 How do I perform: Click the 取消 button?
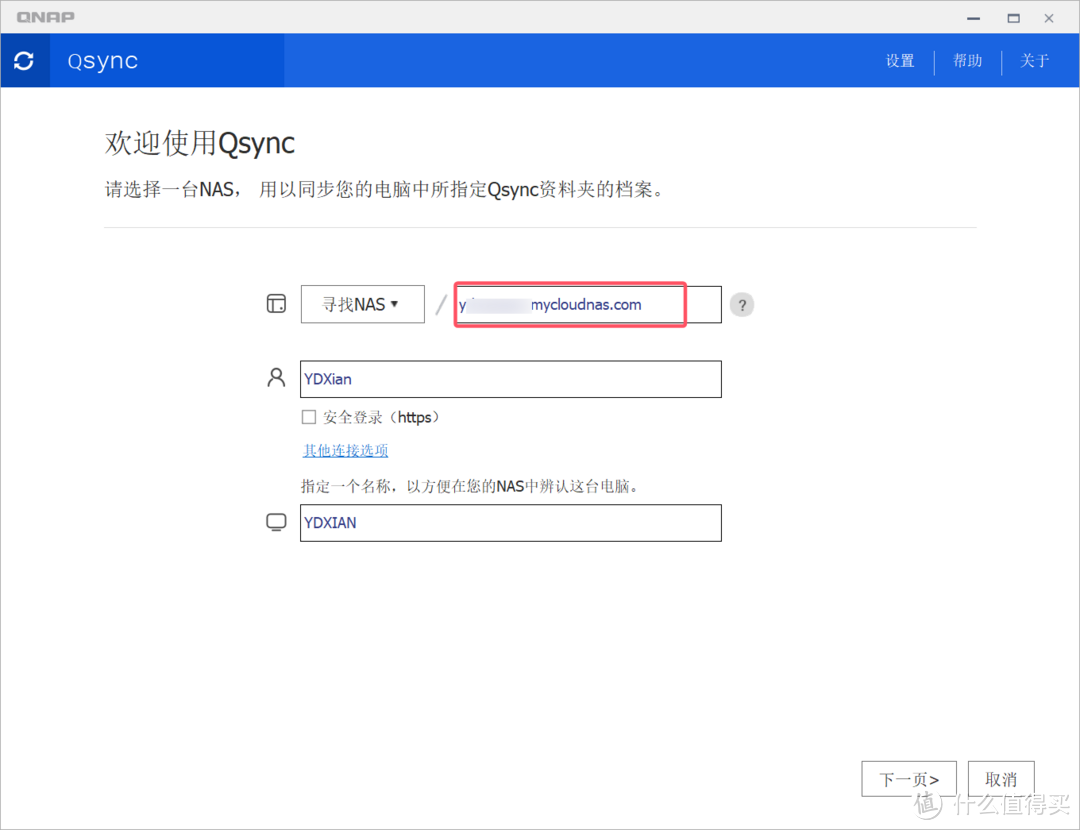click(x=1000, y=779)
